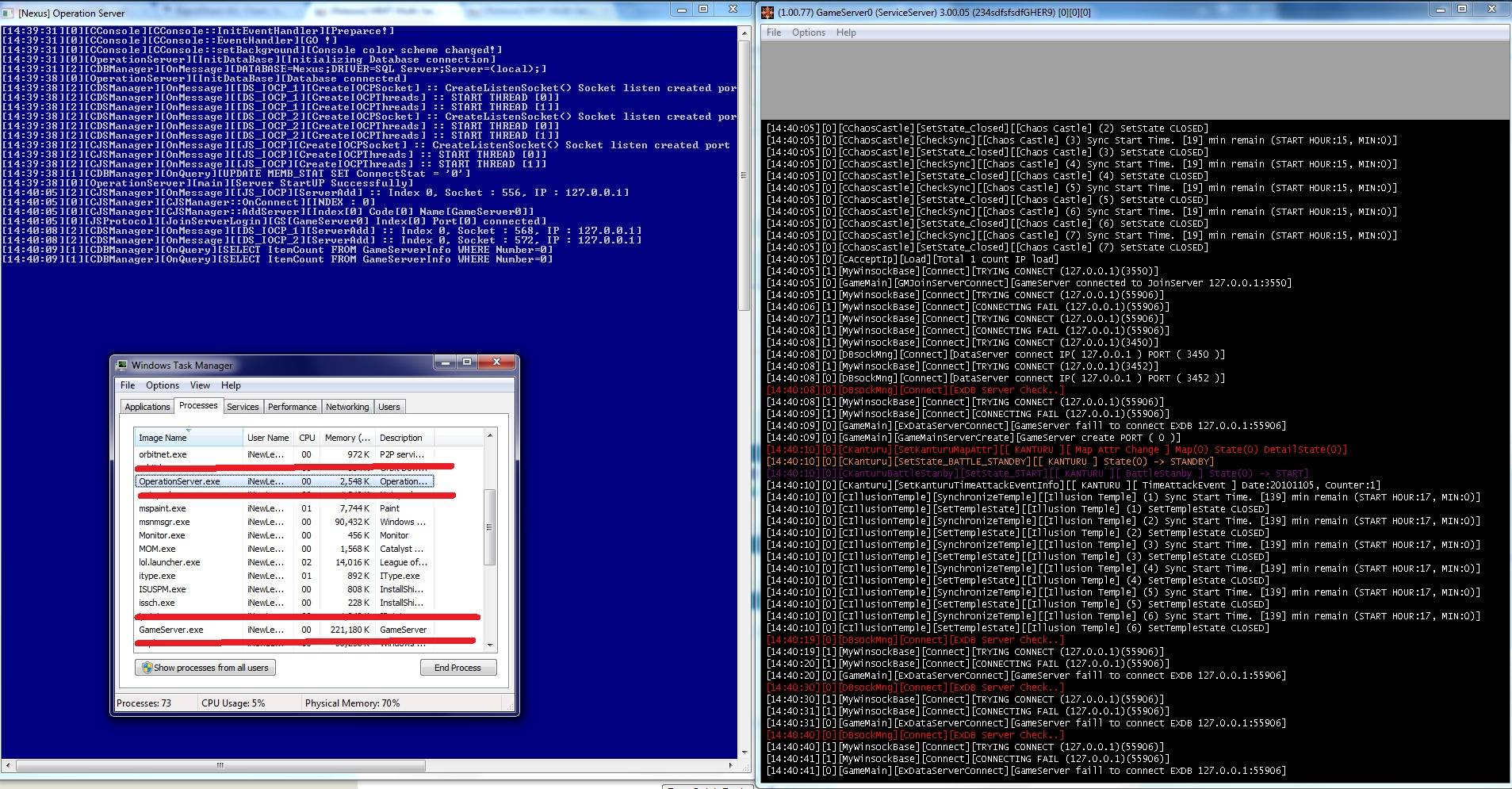This screenshot has width=1512, height=789.
Task: Click scroll up arrow in process list
Action: (490, 436)
